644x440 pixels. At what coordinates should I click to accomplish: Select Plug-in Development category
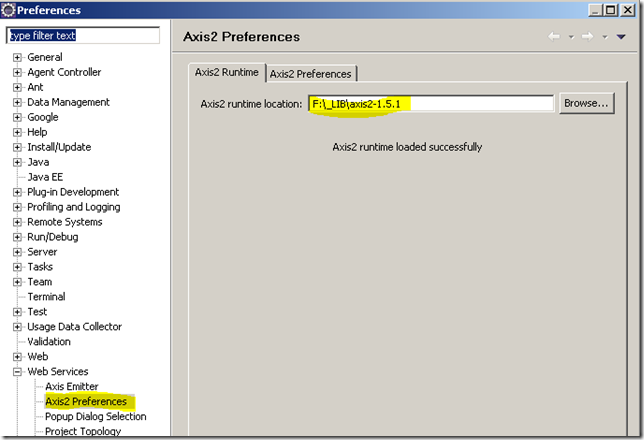click(x=73, y=192)
